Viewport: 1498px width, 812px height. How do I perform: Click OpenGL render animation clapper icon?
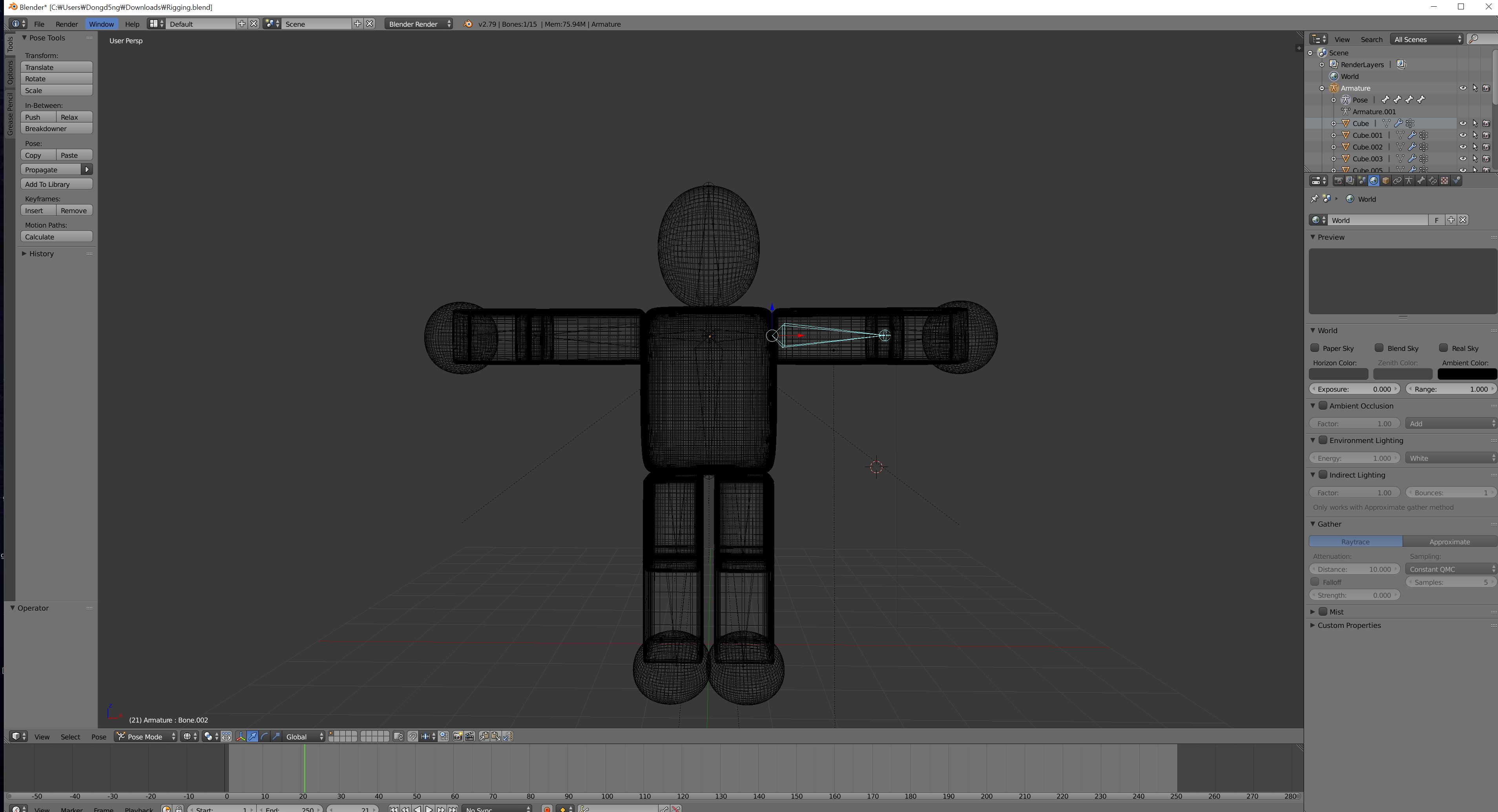pos(470,736)
